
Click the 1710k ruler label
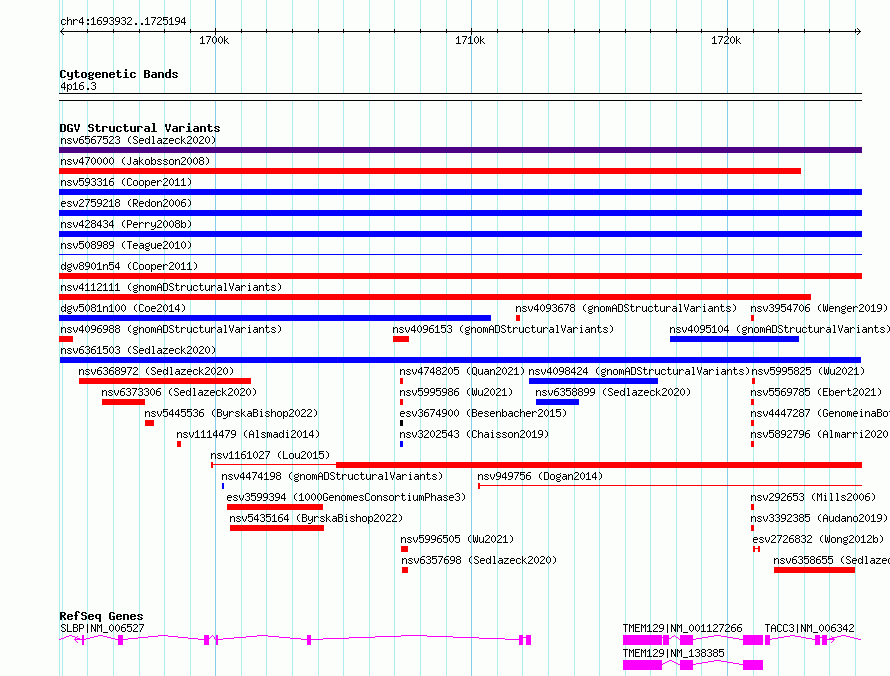click(x=470, y=40)
